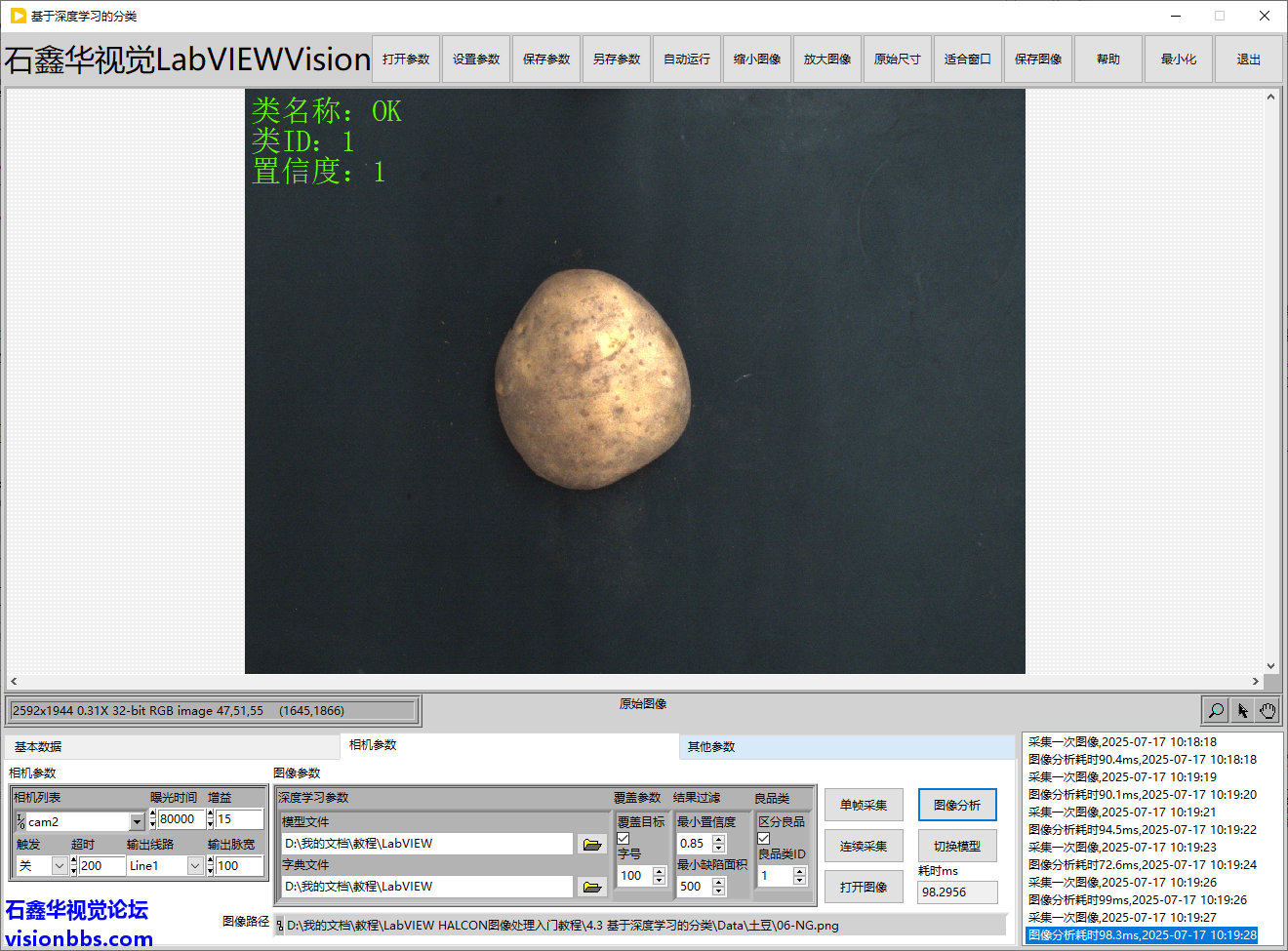Browse for the 字典文件 dictionary file
Image resolution: width=1288 pixels, height=951 pixels.
tap(591, 887)
